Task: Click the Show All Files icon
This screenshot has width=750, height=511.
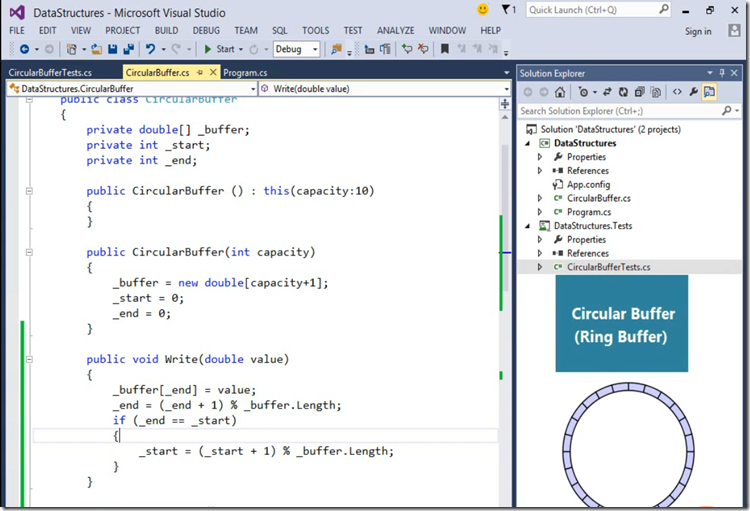Action: click(656, 92)
